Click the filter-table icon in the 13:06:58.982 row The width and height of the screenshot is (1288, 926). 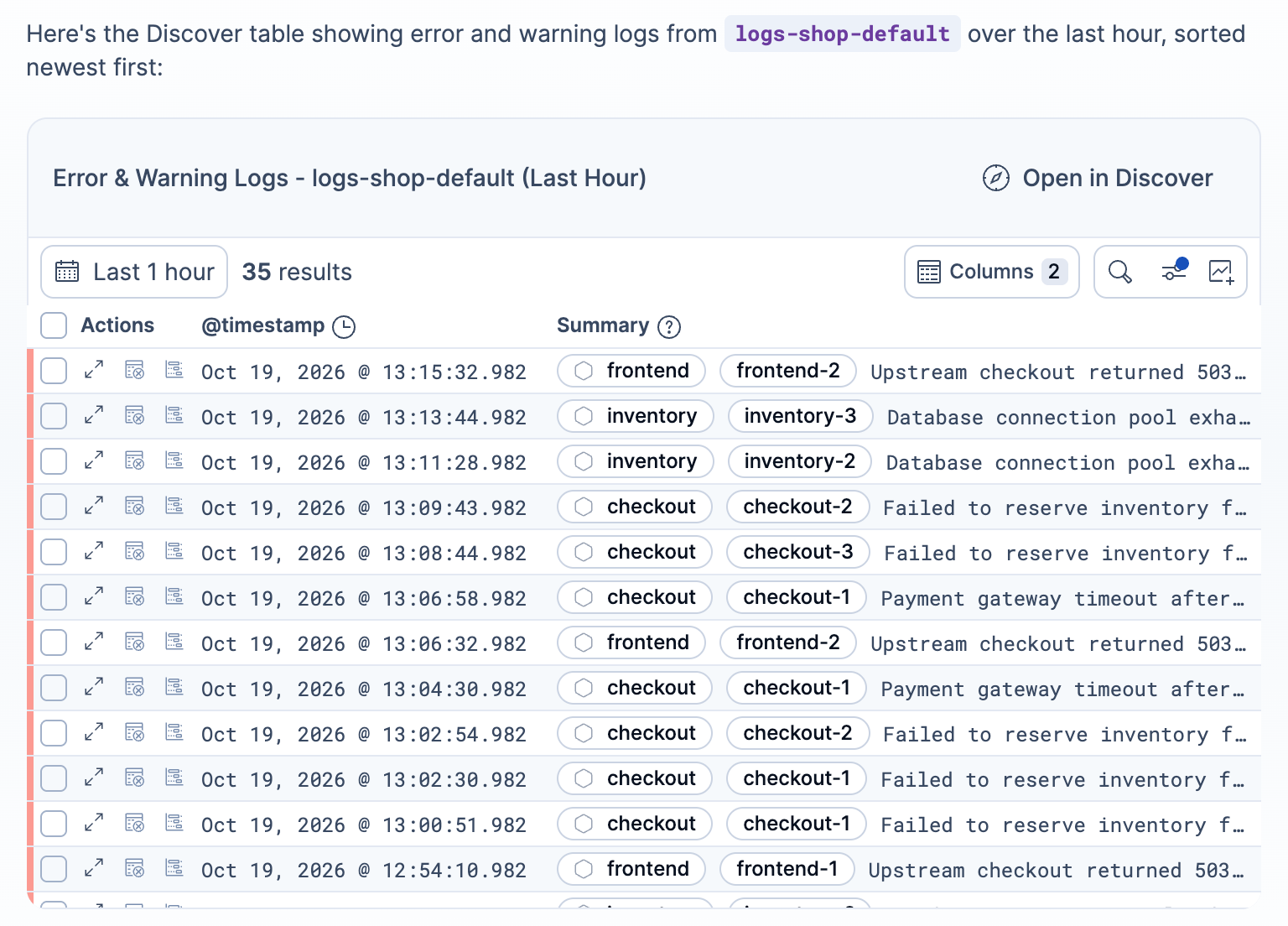click(x=134, y=596)
